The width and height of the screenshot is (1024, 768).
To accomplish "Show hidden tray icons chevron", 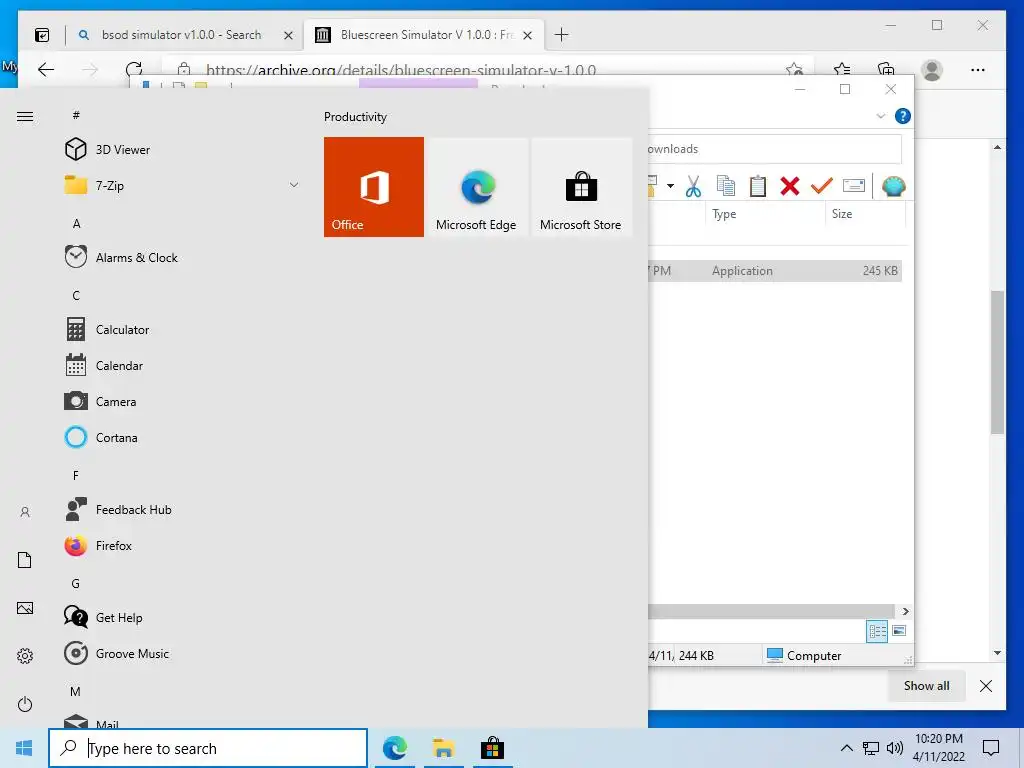I will [846, 748].
